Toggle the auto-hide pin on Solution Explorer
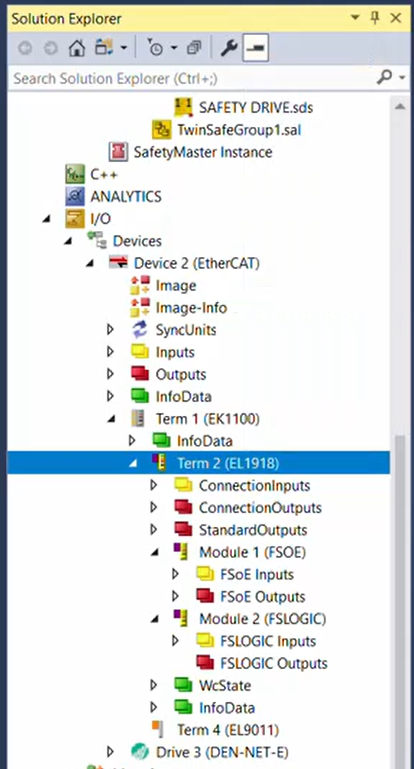This screenshot has height=769, width=414. (376, 19)
